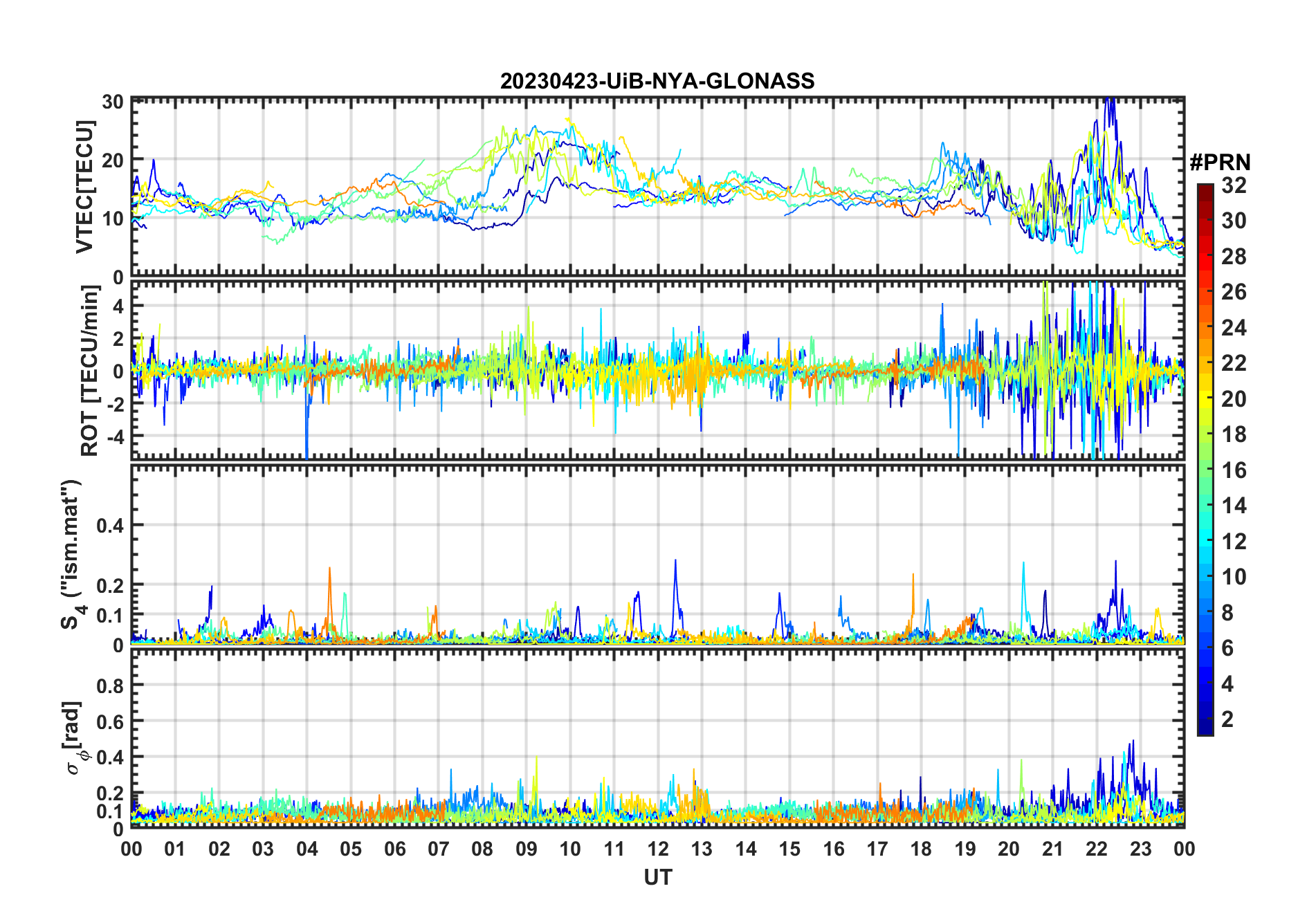This screenshot has width=1316, height=920.
Task: Click the 23 hour tick on the UT axis
Action: coord(1140,849)
